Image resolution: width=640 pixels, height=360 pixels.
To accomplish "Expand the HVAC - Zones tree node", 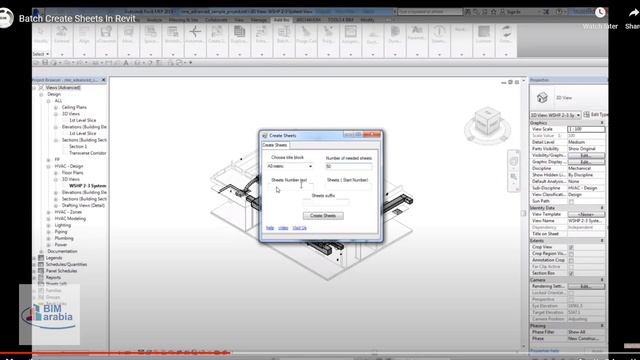I will [49, 212].
